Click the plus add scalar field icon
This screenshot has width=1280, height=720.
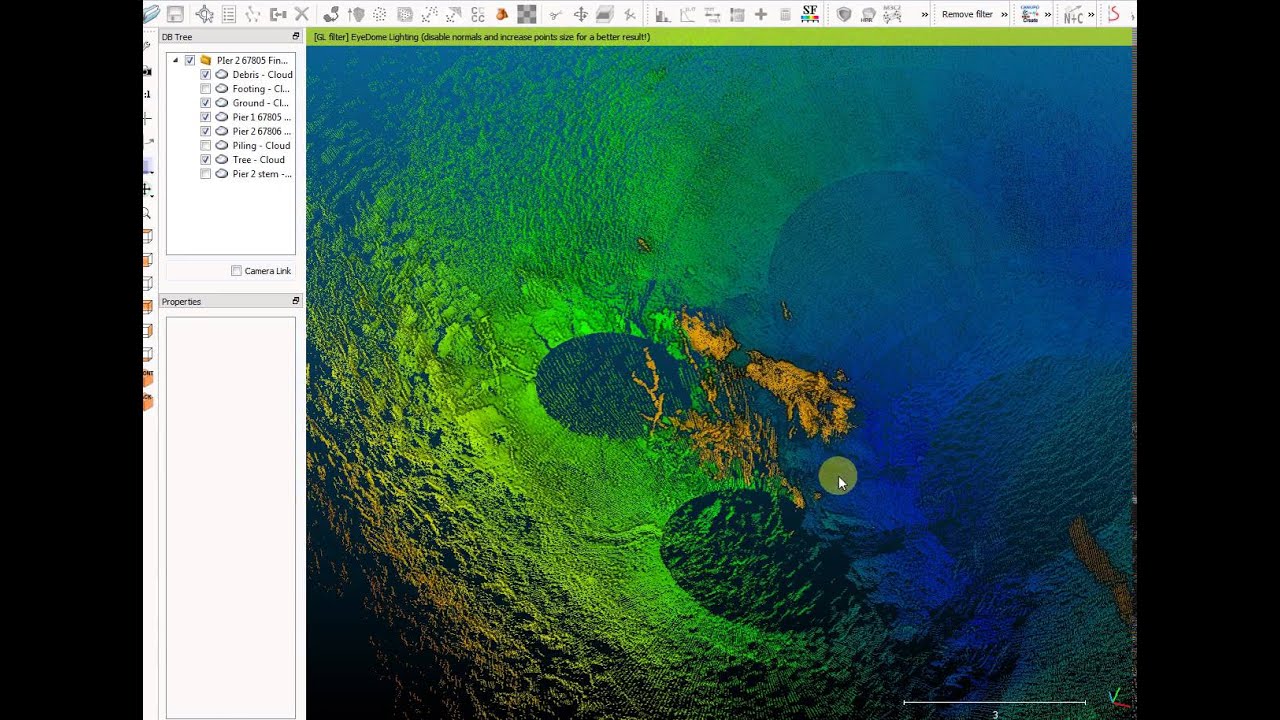761,14
